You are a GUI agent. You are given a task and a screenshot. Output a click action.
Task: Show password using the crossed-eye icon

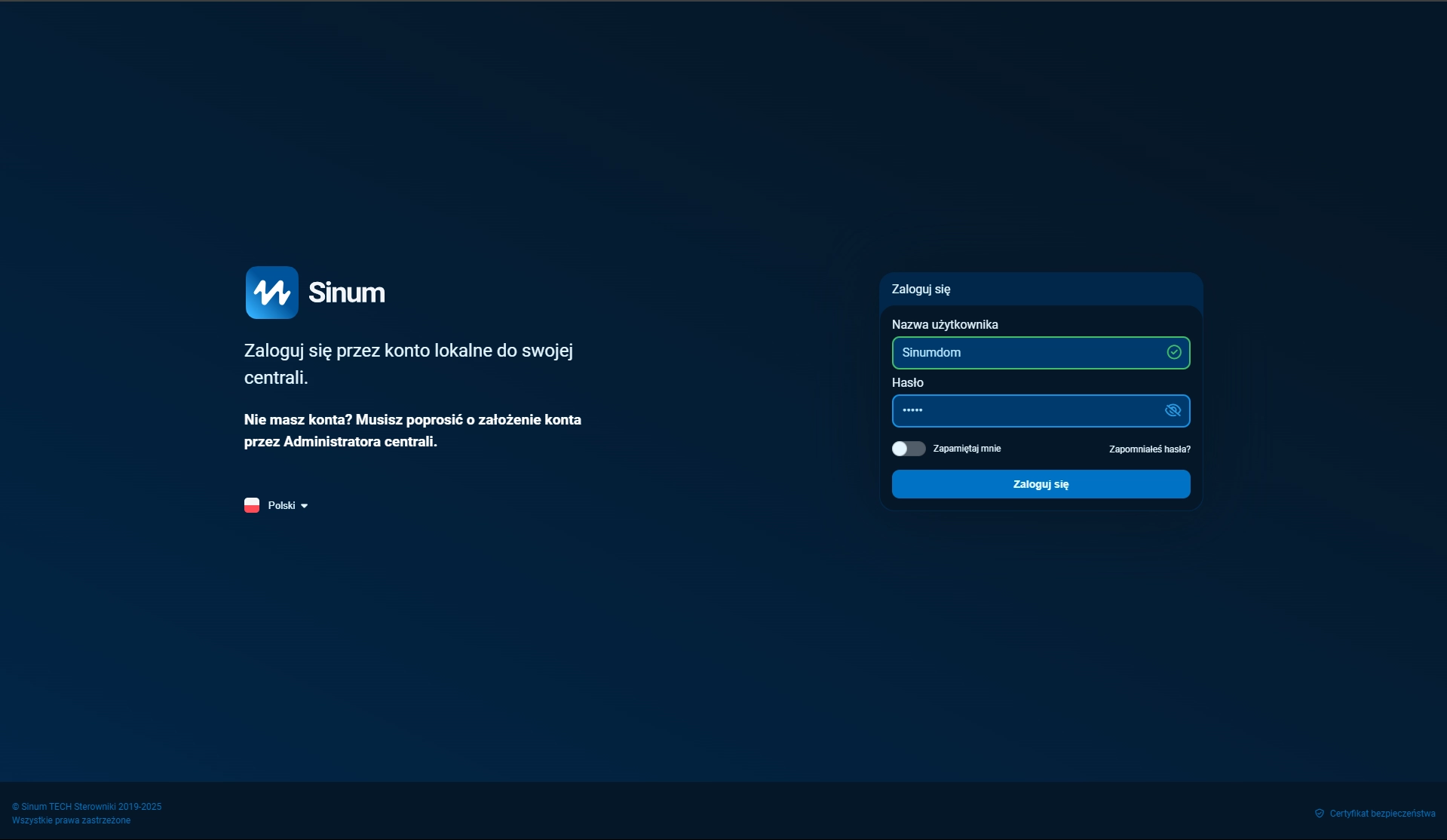[x=1173, y=410]
